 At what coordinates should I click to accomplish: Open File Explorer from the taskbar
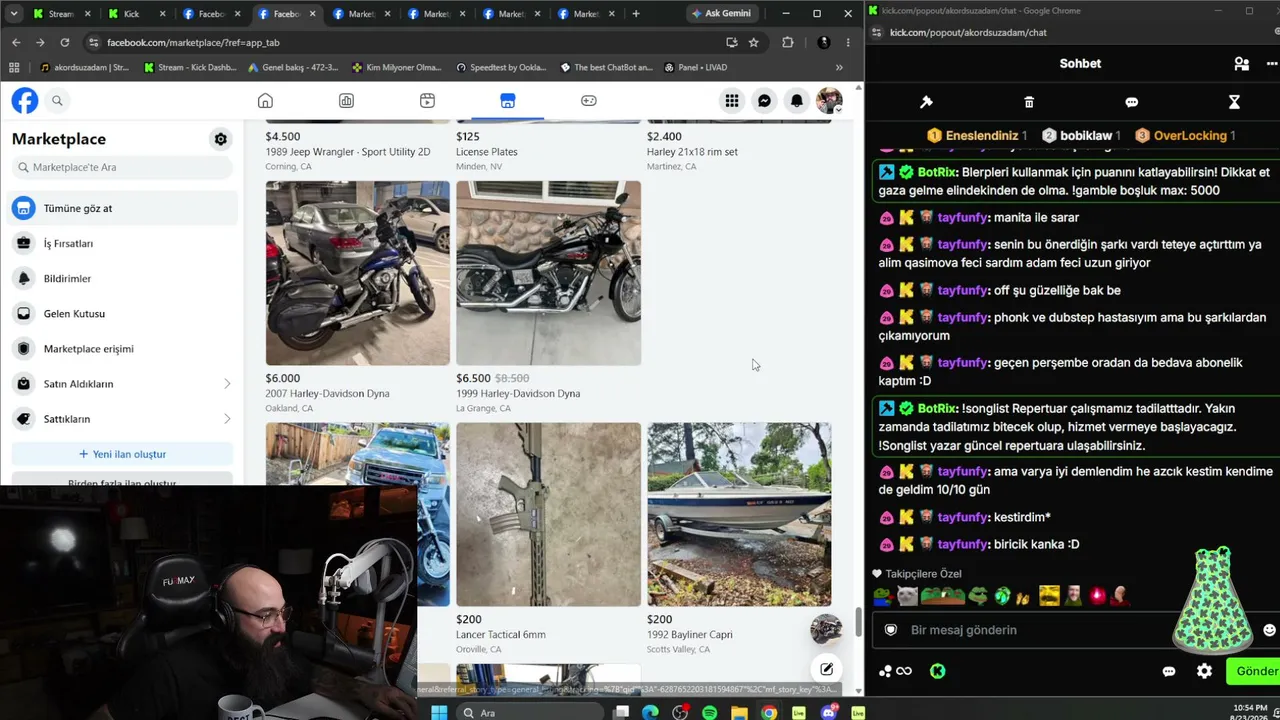tap(739, 712)
